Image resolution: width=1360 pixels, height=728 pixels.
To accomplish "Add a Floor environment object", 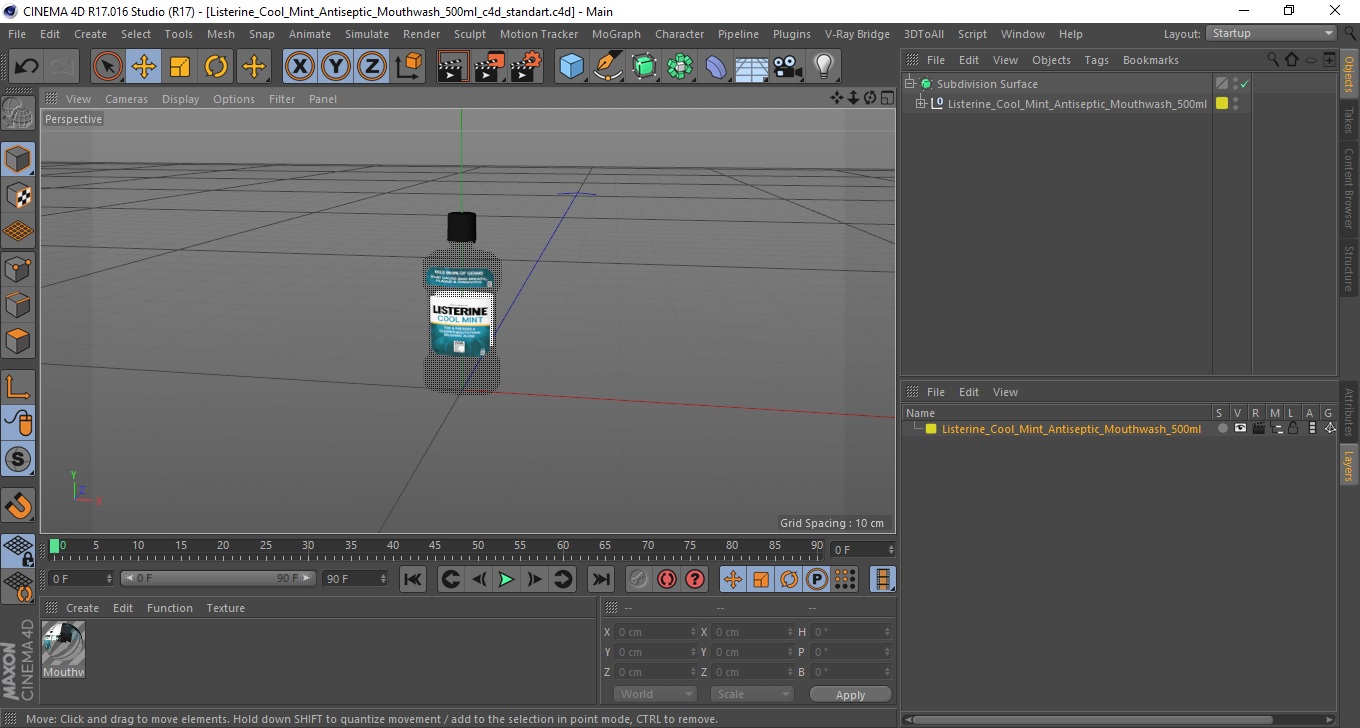I will click(x=752, y=67).
